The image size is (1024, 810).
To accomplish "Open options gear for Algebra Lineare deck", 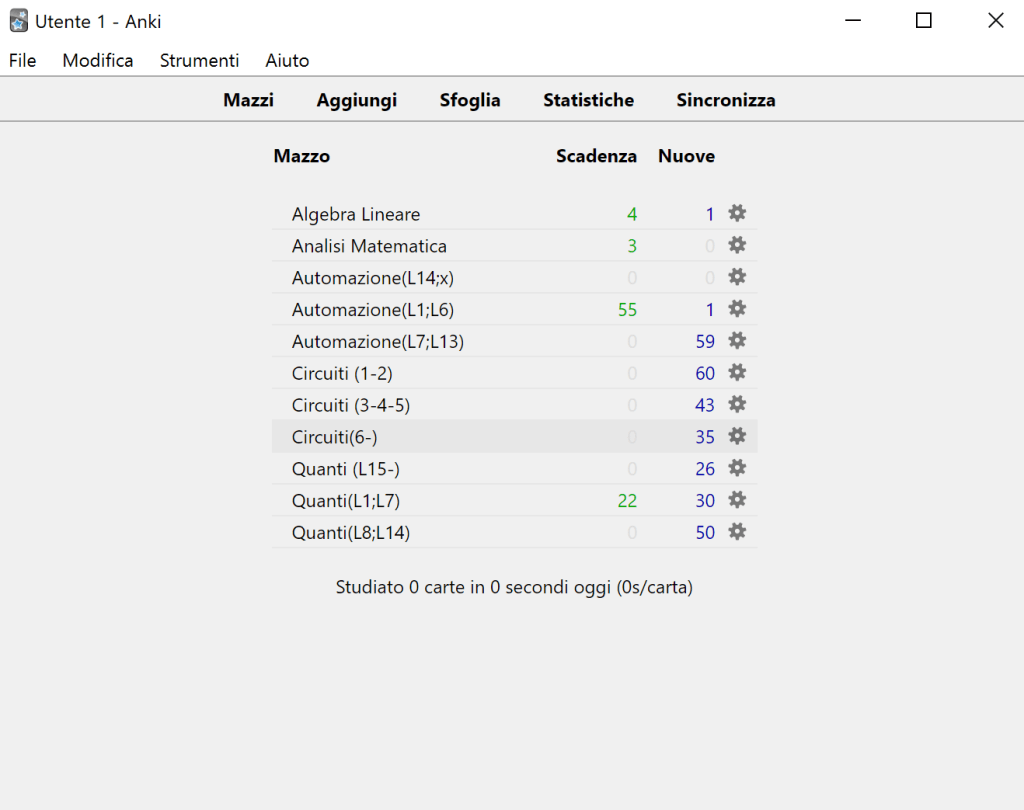I will click(737, 213).
